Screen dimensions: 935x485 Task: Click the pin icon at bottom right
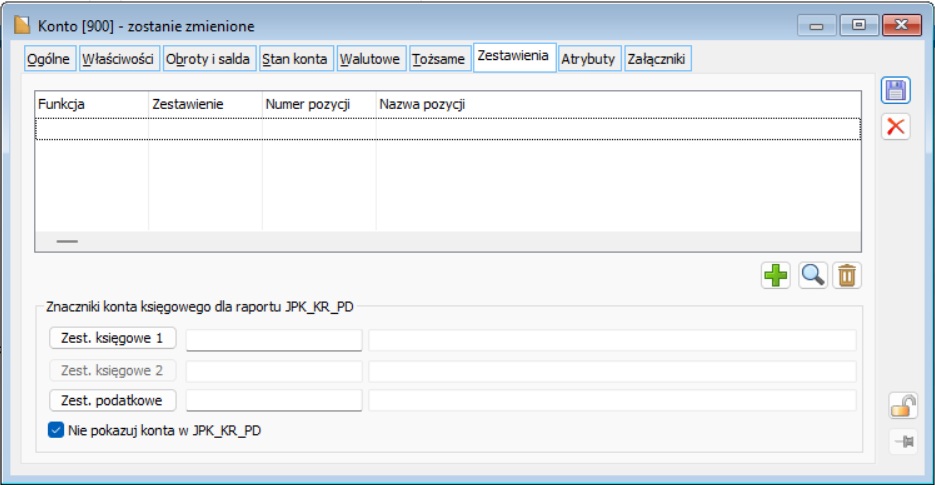[x=902, y=442]
